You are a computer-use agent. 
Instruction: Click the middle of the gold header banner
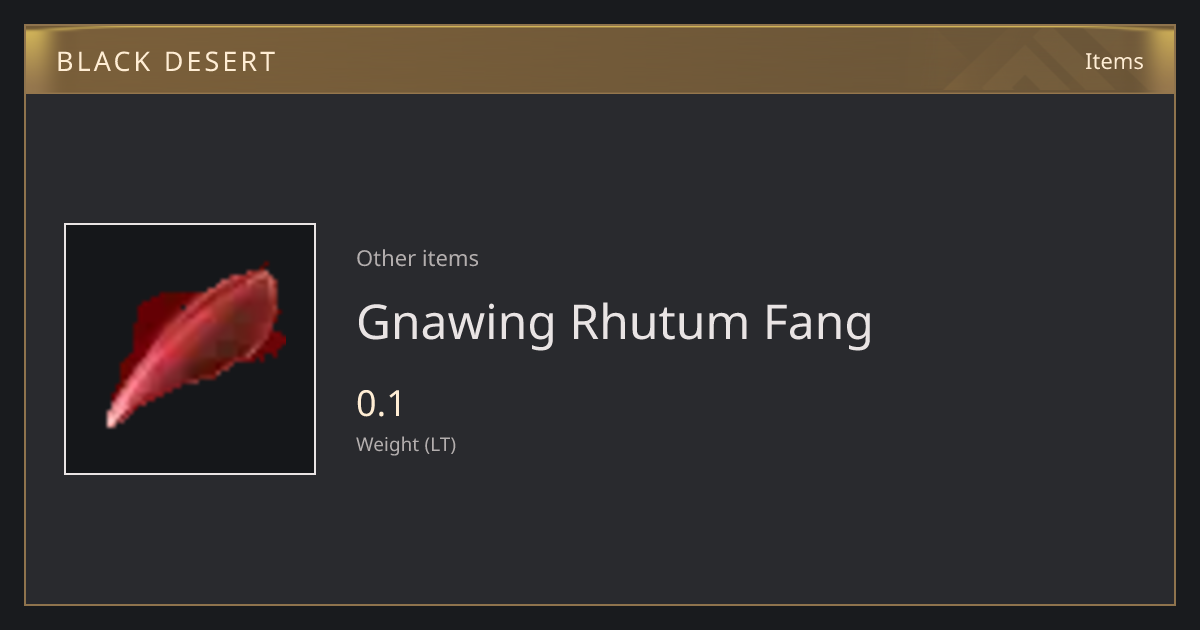[x=600, y=60]
